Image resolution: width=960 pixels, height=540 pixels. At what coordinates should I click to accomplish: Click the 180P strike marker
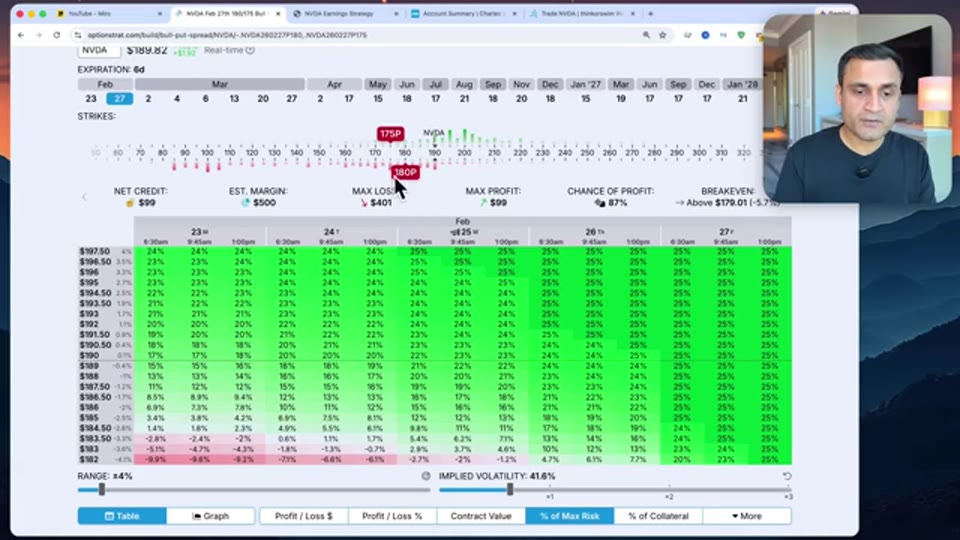(405, 172)
